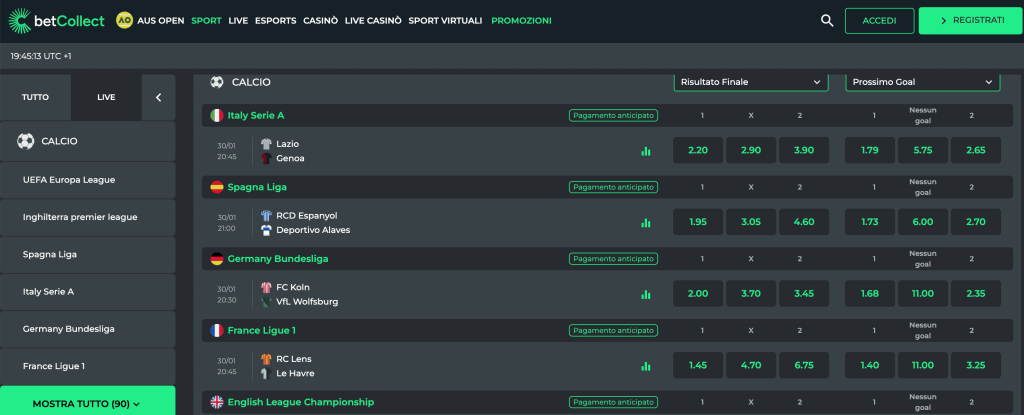Click the Germany flag icon in Bundesliga header
The width and height of the screenshot is (1024, 415).
(217, 259)
